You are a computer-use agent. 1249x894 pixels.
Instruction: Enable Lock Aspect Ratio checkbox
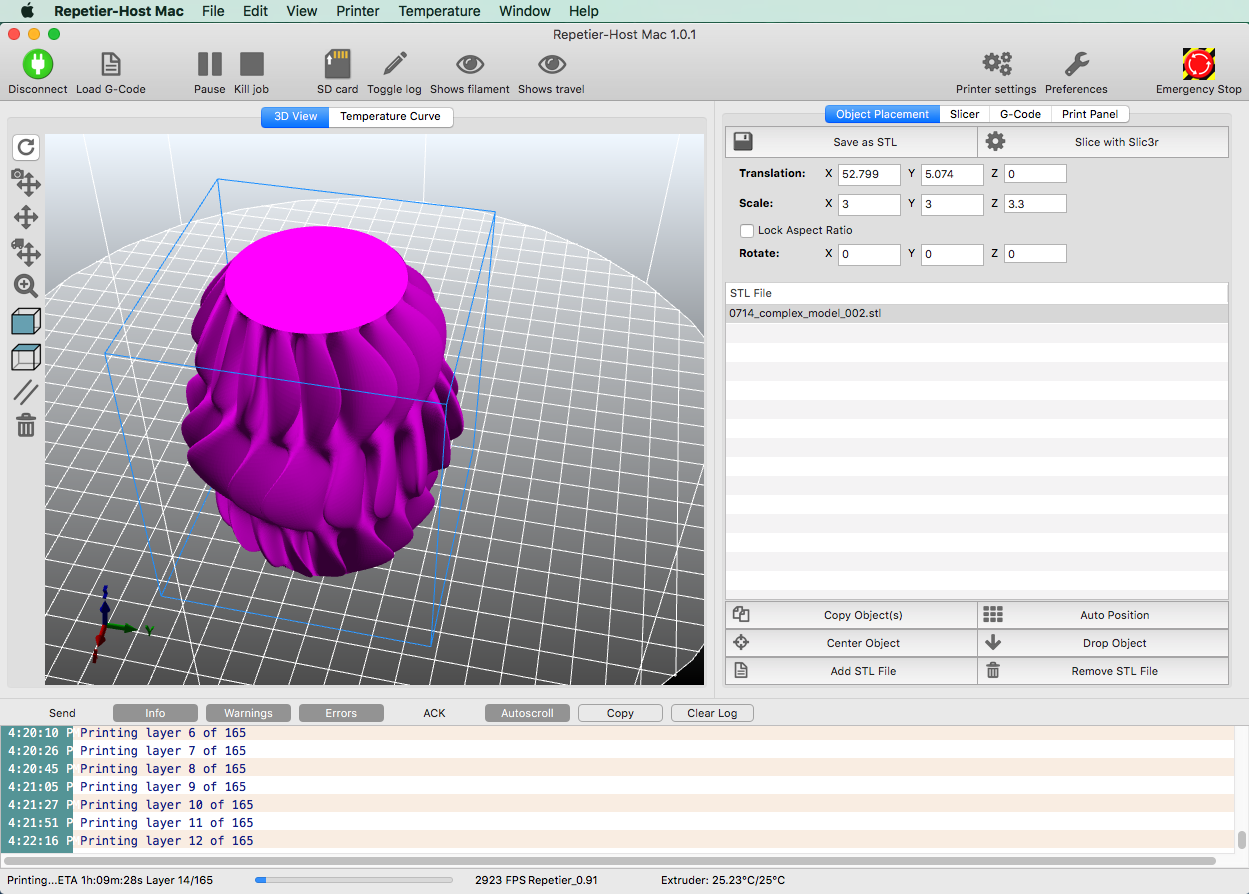click(746, 231)
